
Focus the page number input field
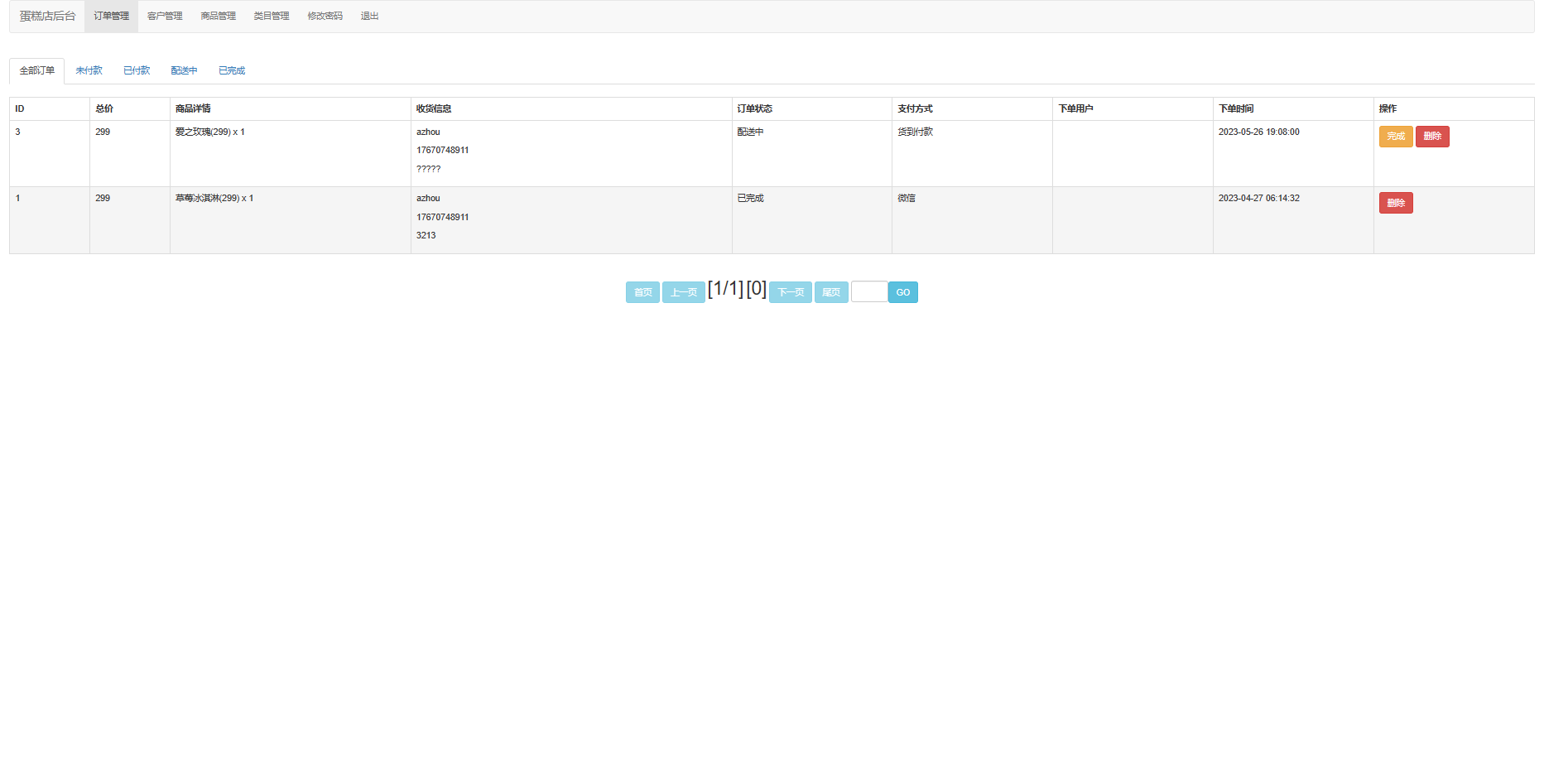tap(868, 292)
